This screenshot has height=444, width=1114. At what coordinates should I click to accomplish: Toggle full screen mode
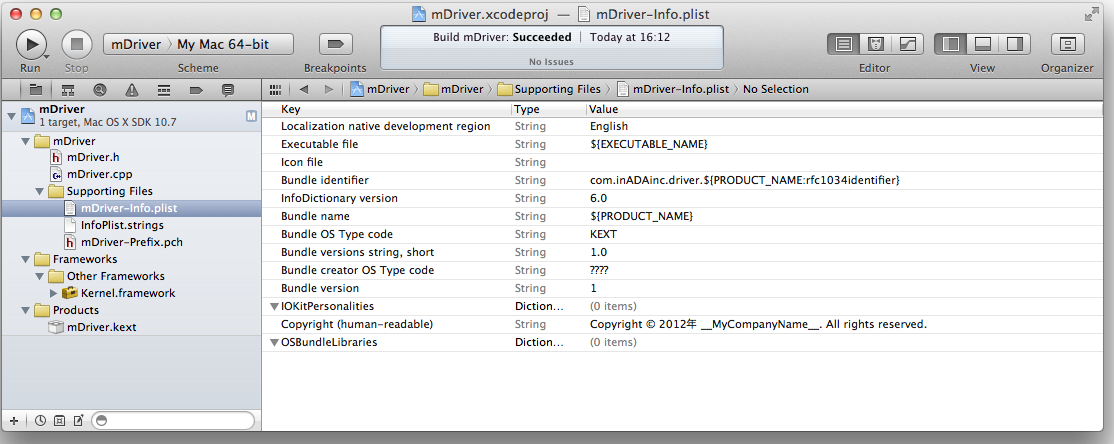1091,14
